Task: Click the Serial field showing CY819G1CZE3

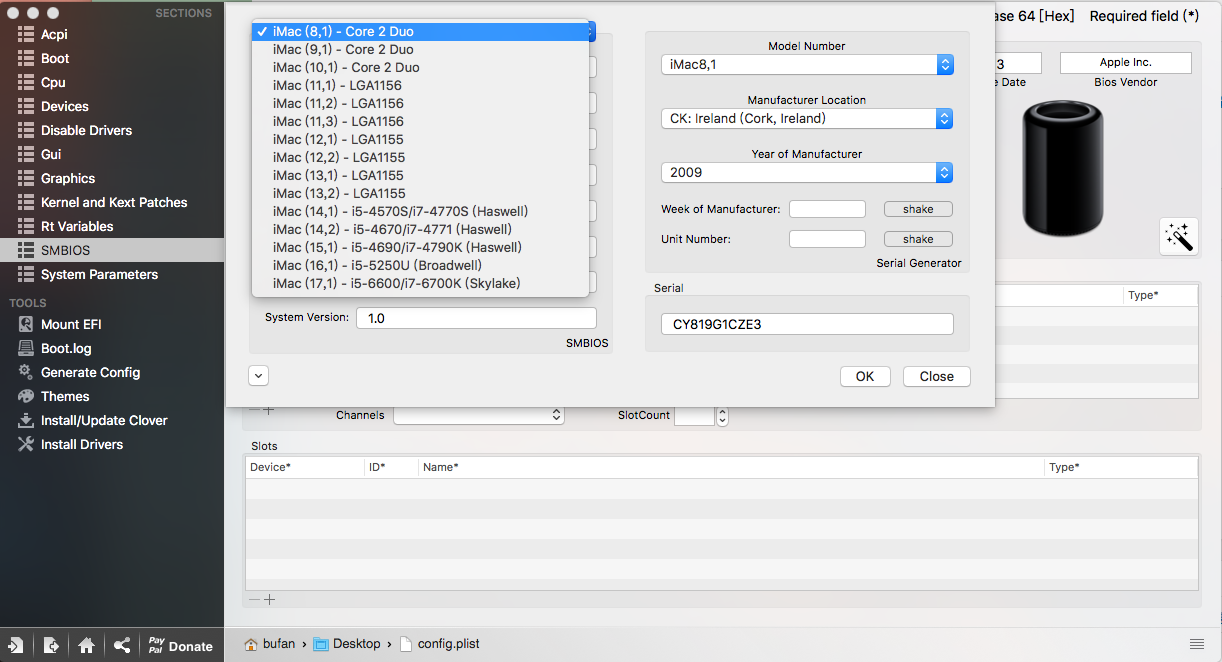Action: [x=807, y=324]
